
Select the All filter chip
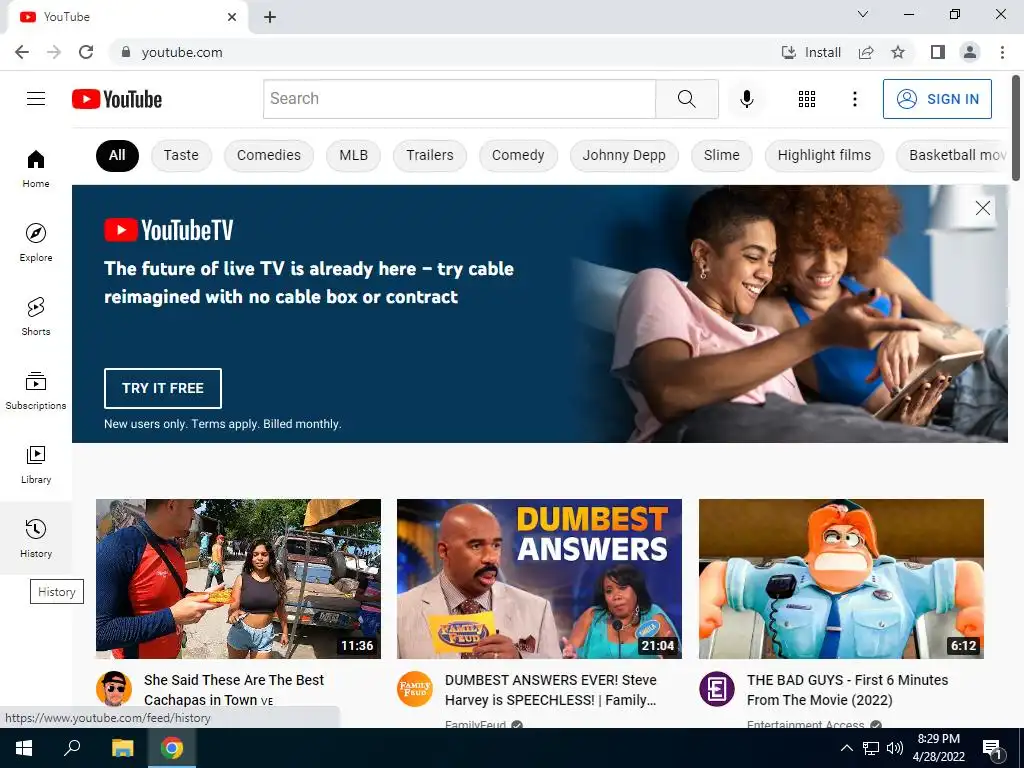coord(117,155)
